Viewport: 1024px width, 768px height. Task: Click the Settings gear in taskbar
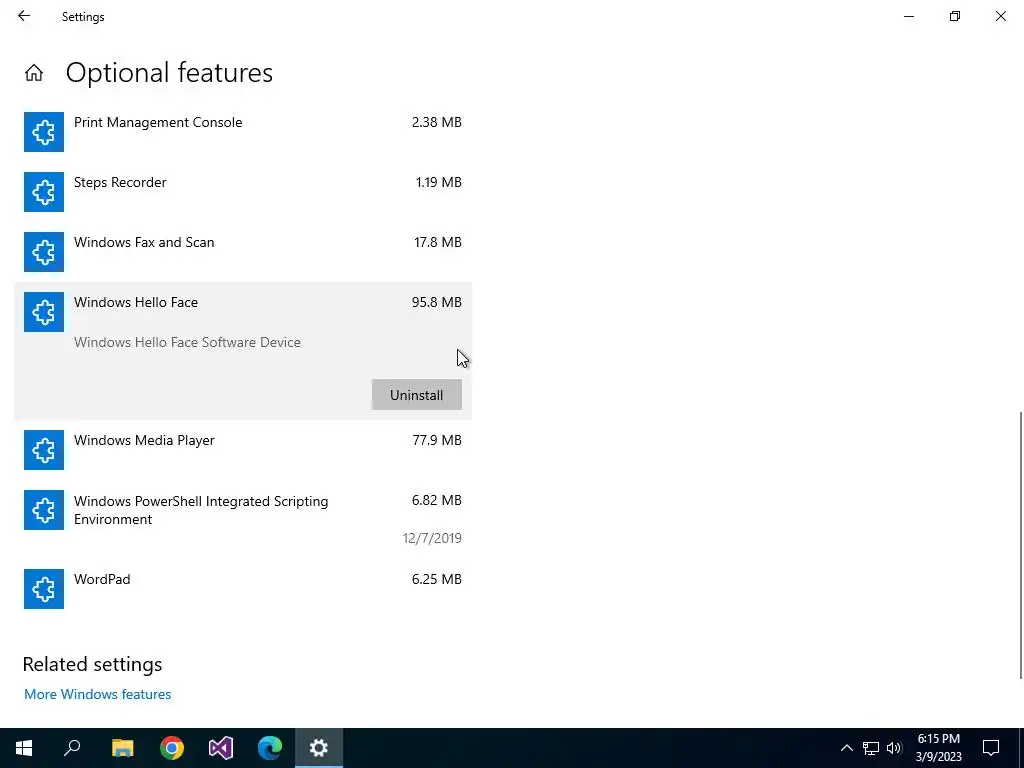click(319, 748)
